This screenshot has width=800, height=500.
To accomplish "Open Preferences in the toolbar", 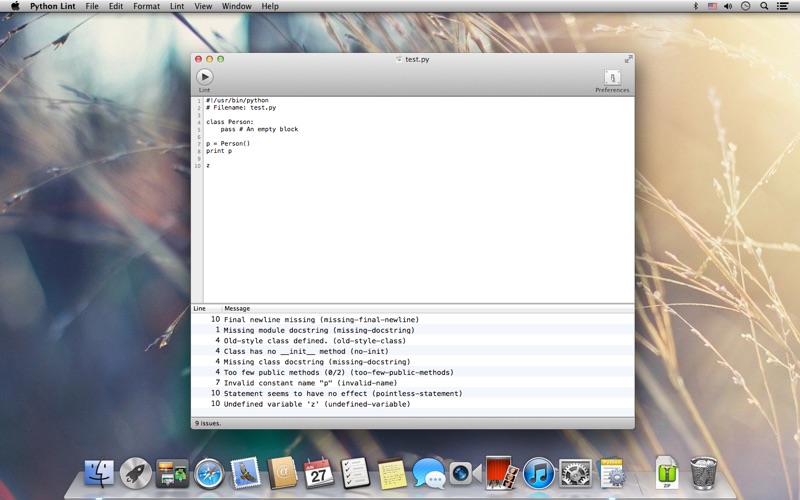I will pos(612,81).
